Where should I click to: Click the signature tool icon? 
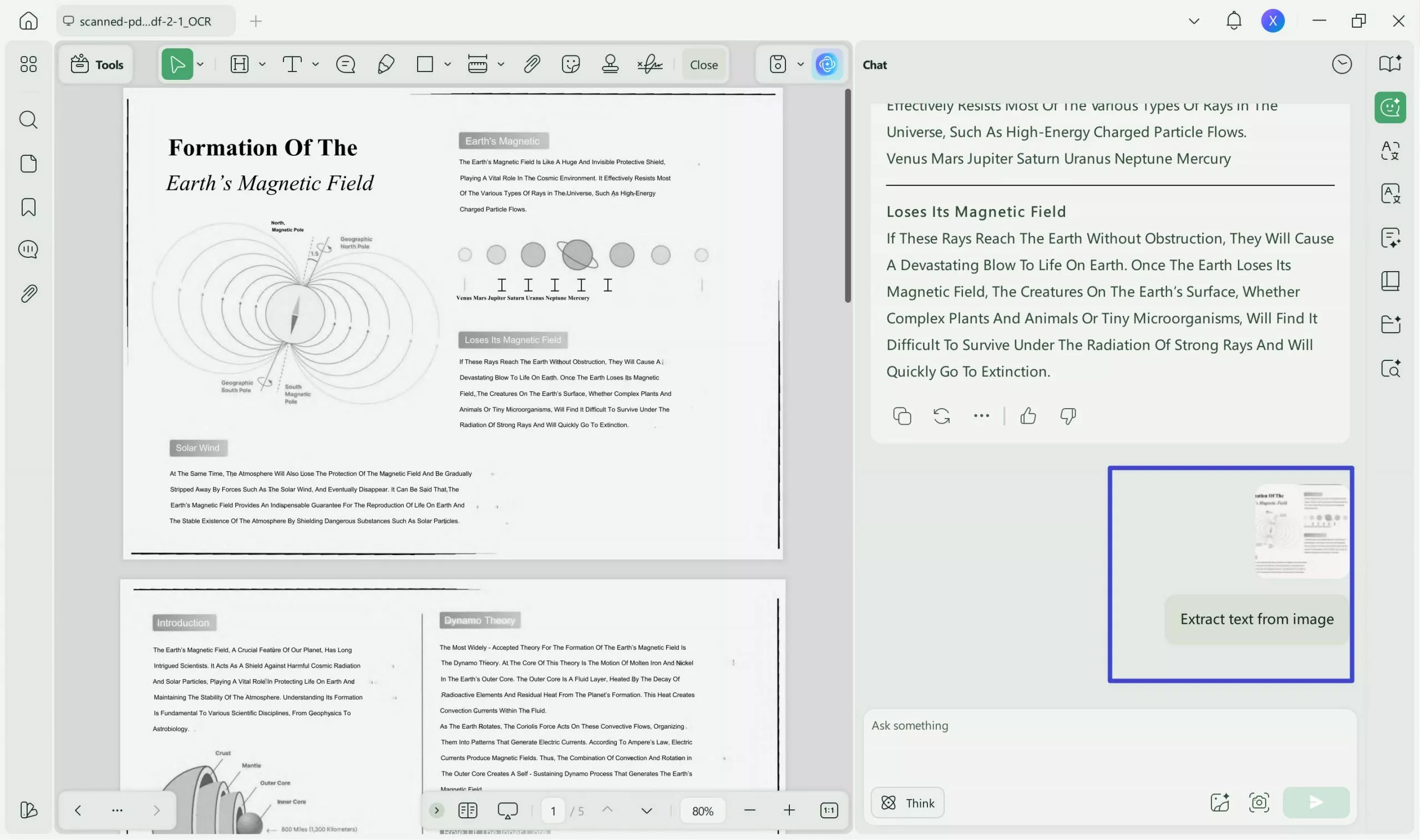pyautogui.click(x=650, y=64)
